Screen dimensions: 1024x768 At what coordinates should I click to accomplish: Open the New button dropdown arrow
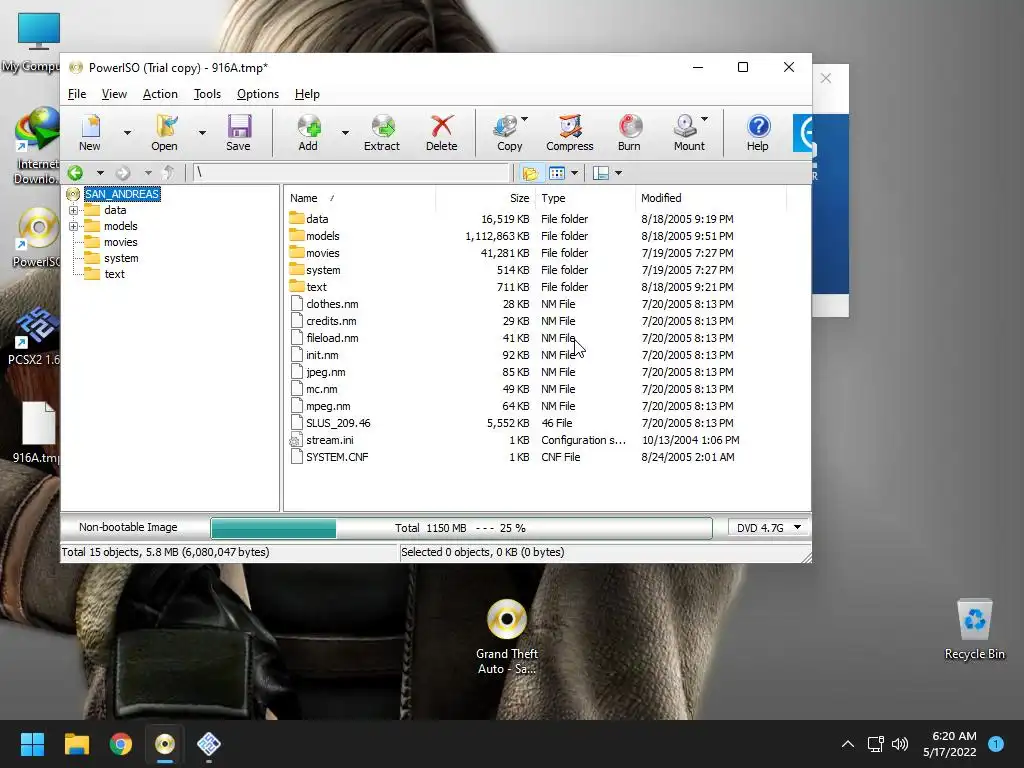(x=127, y=133)
